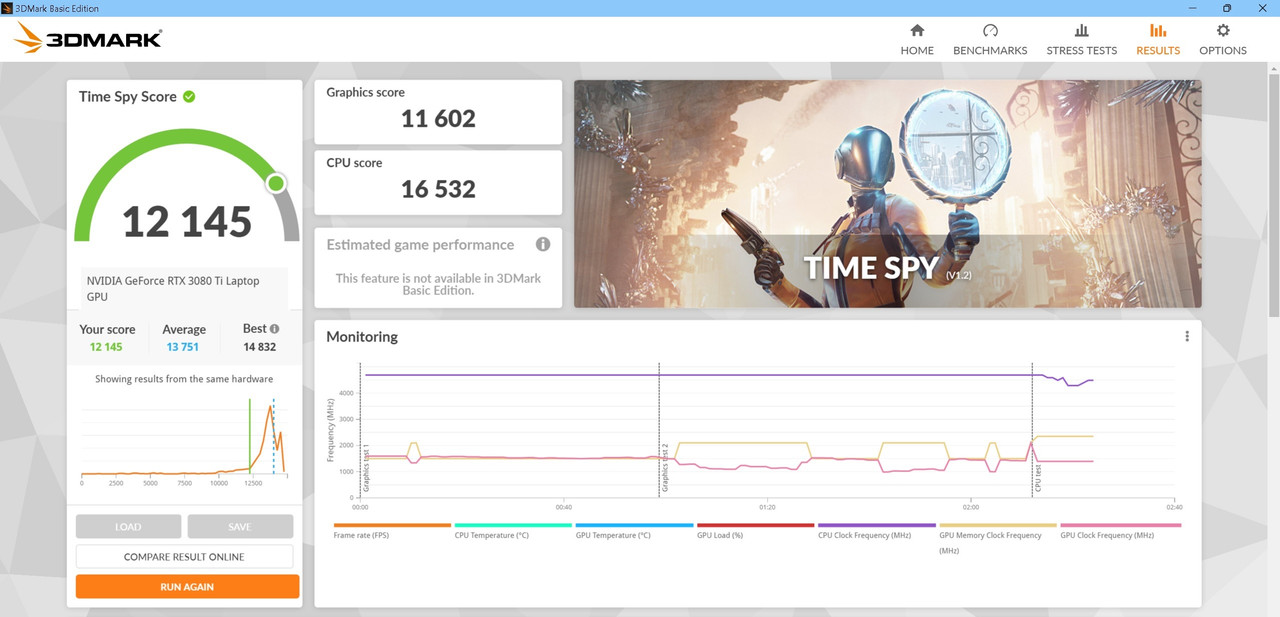Show info about Estimated game performance
This screenshot has width=1280, height=617.
point(543,244)
